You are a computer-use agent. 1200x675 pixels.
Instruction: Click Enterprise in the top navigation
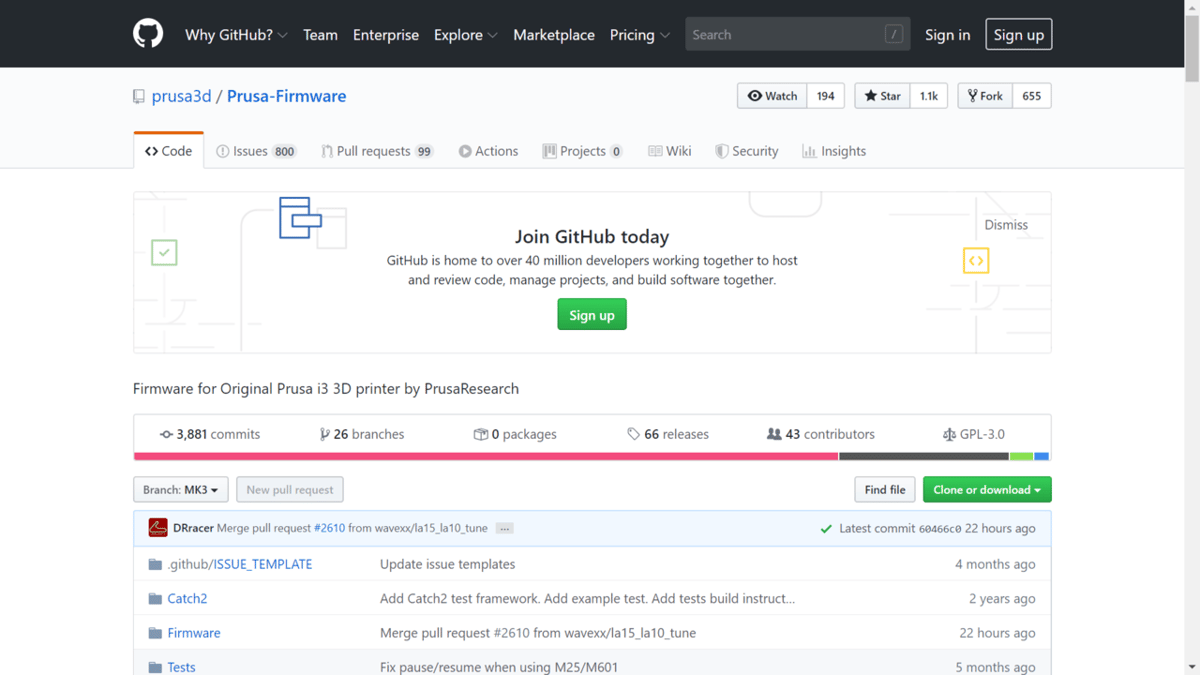click(x=386, y=34)
